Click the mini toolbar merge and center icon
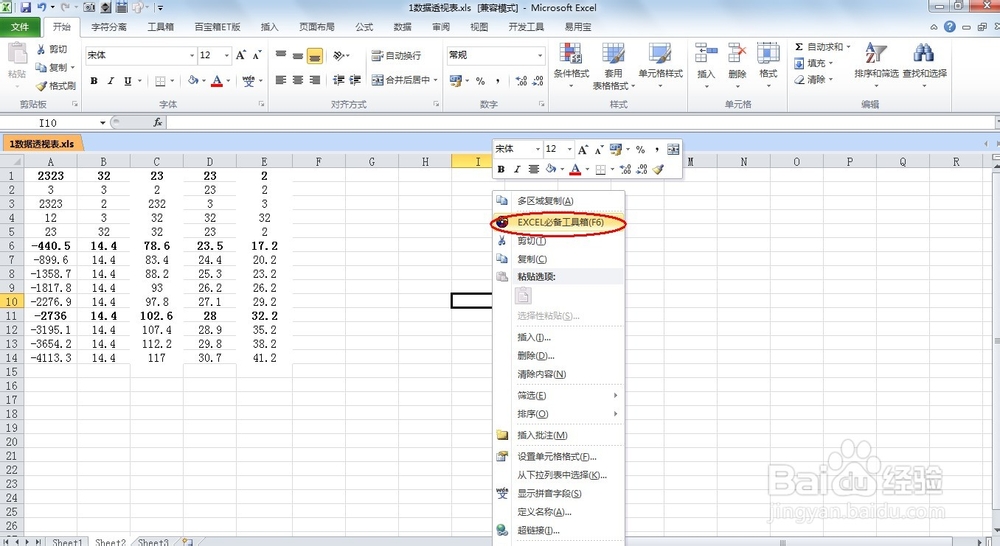This screenshot has width=1000, height=546. 673,149
